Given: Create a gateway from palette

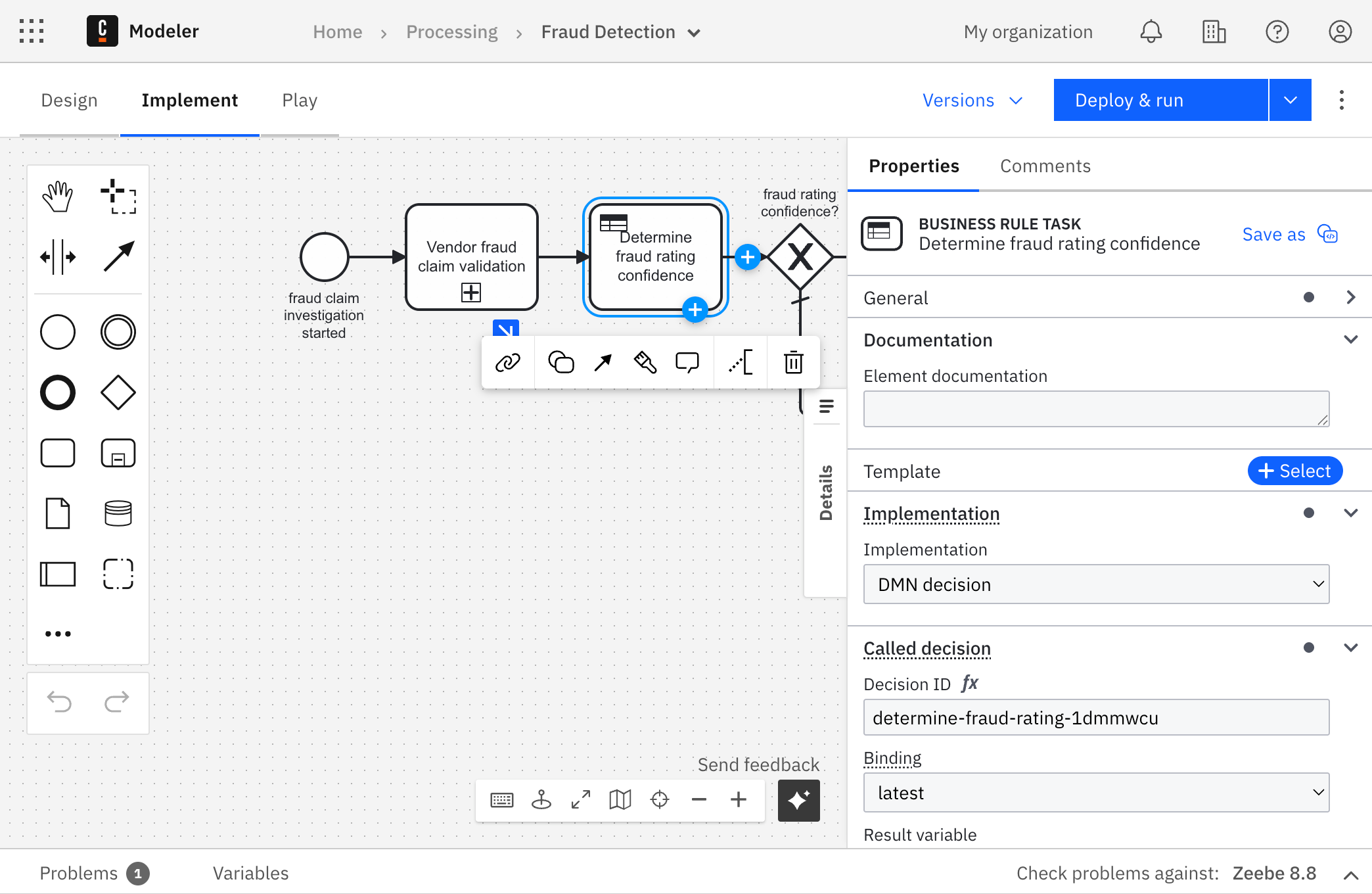Looking at the screenshot, I should (x=118, y=392).
